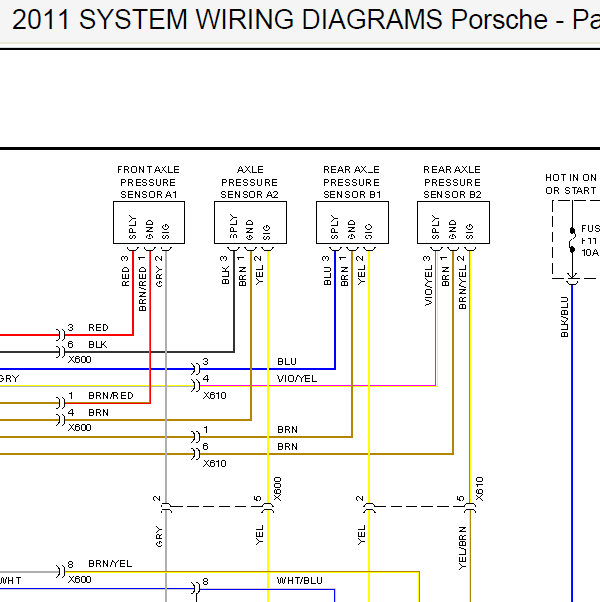The height and width of the screenshot is (602, 600).
Task: Click vertical "VIO/YEL 3" label under sensor B2
Action: (428, 281)
